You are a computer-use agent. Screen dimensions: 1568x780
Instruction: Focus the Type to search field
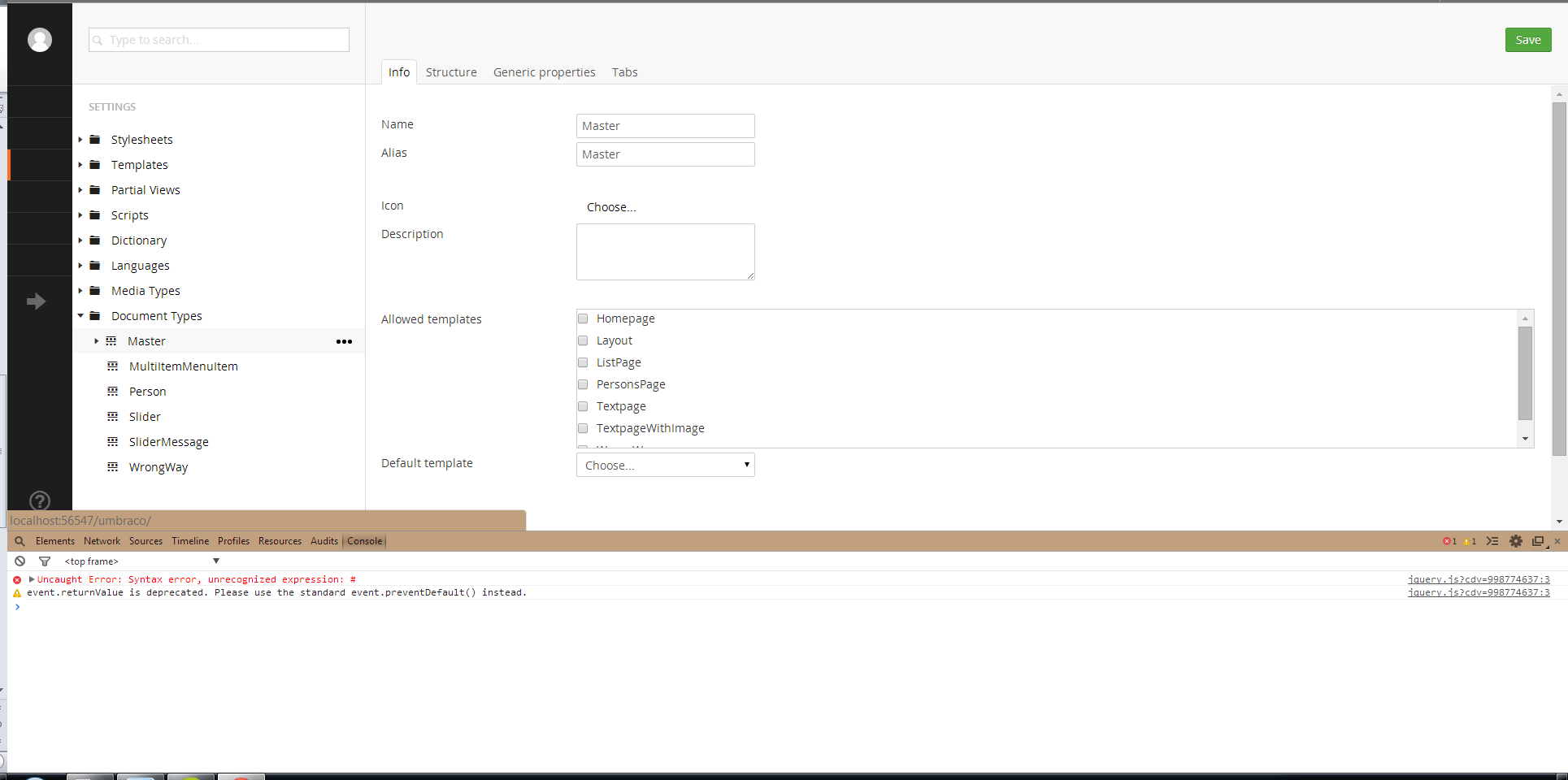219,40
